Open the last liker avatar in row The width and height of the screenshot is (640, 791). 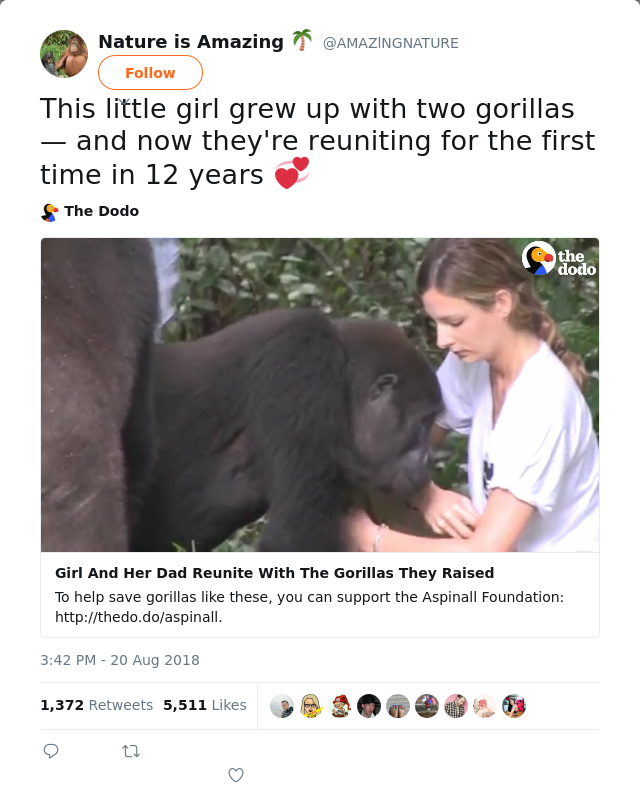pyautogui.click(x=514, y=706)
